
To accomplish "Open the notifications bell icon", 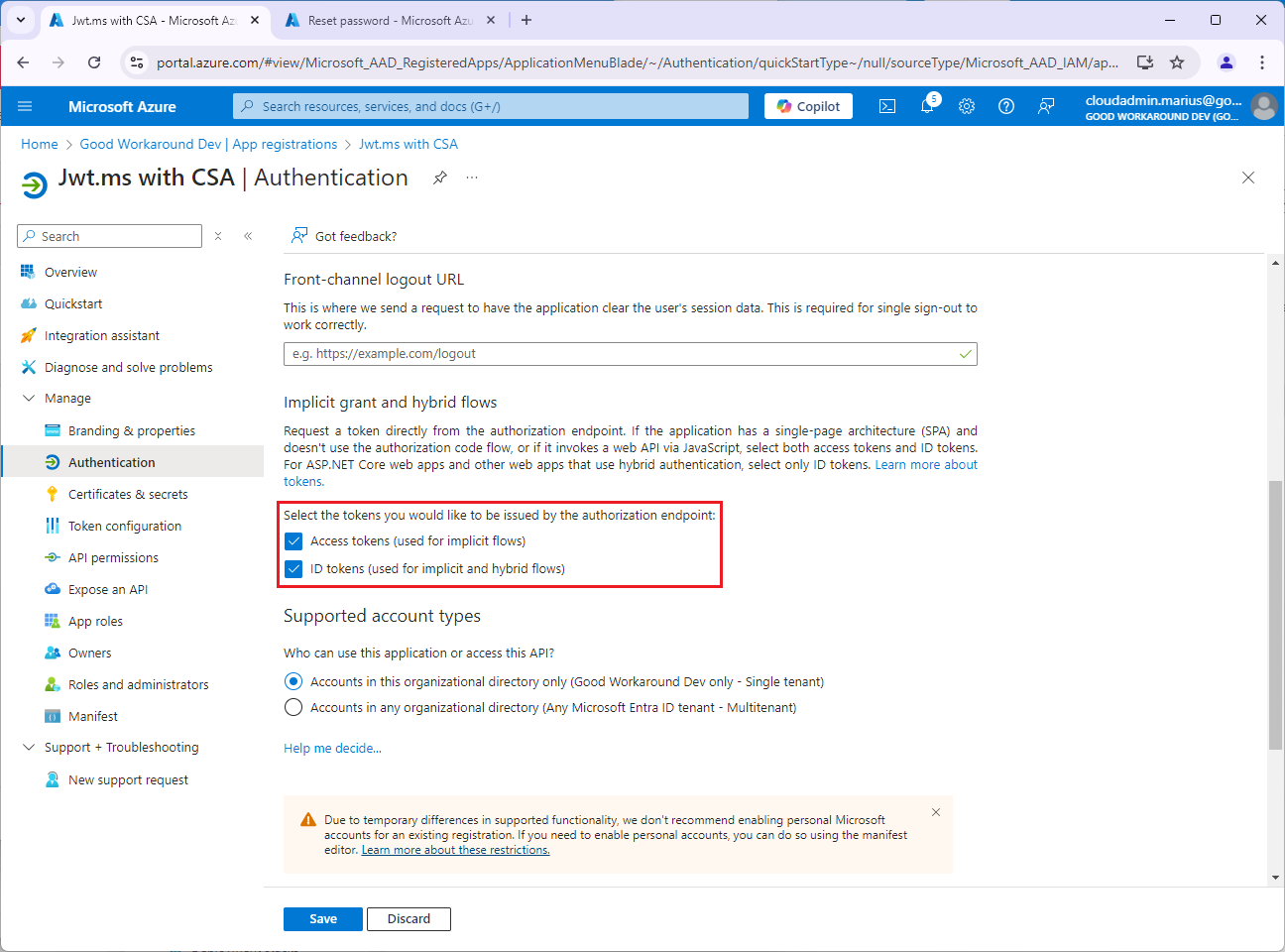I will click(x=927, y=106).
